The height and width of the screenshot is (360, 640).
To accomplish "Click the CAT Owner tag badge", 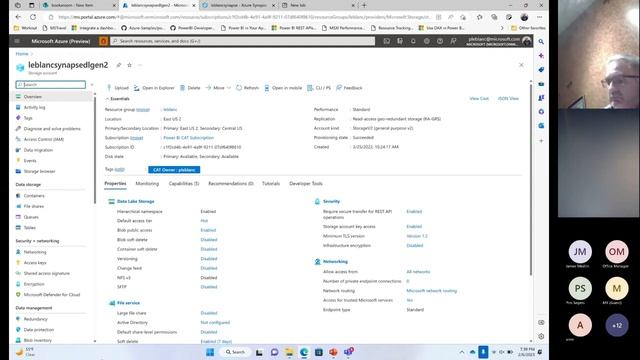I will pos(174,170).
